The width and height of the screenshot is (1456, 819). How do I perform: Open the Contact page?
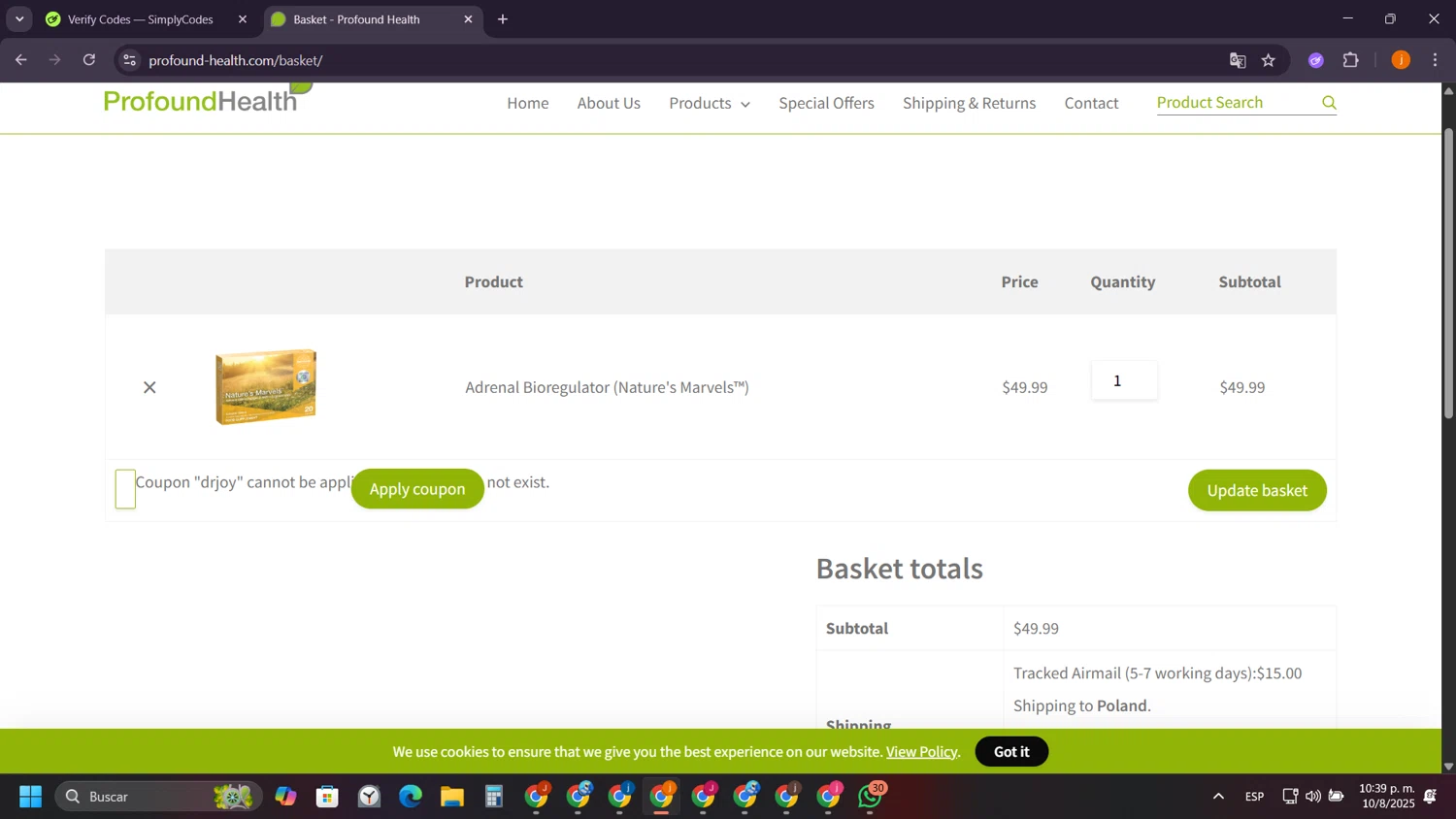[x=1091, y=103]
